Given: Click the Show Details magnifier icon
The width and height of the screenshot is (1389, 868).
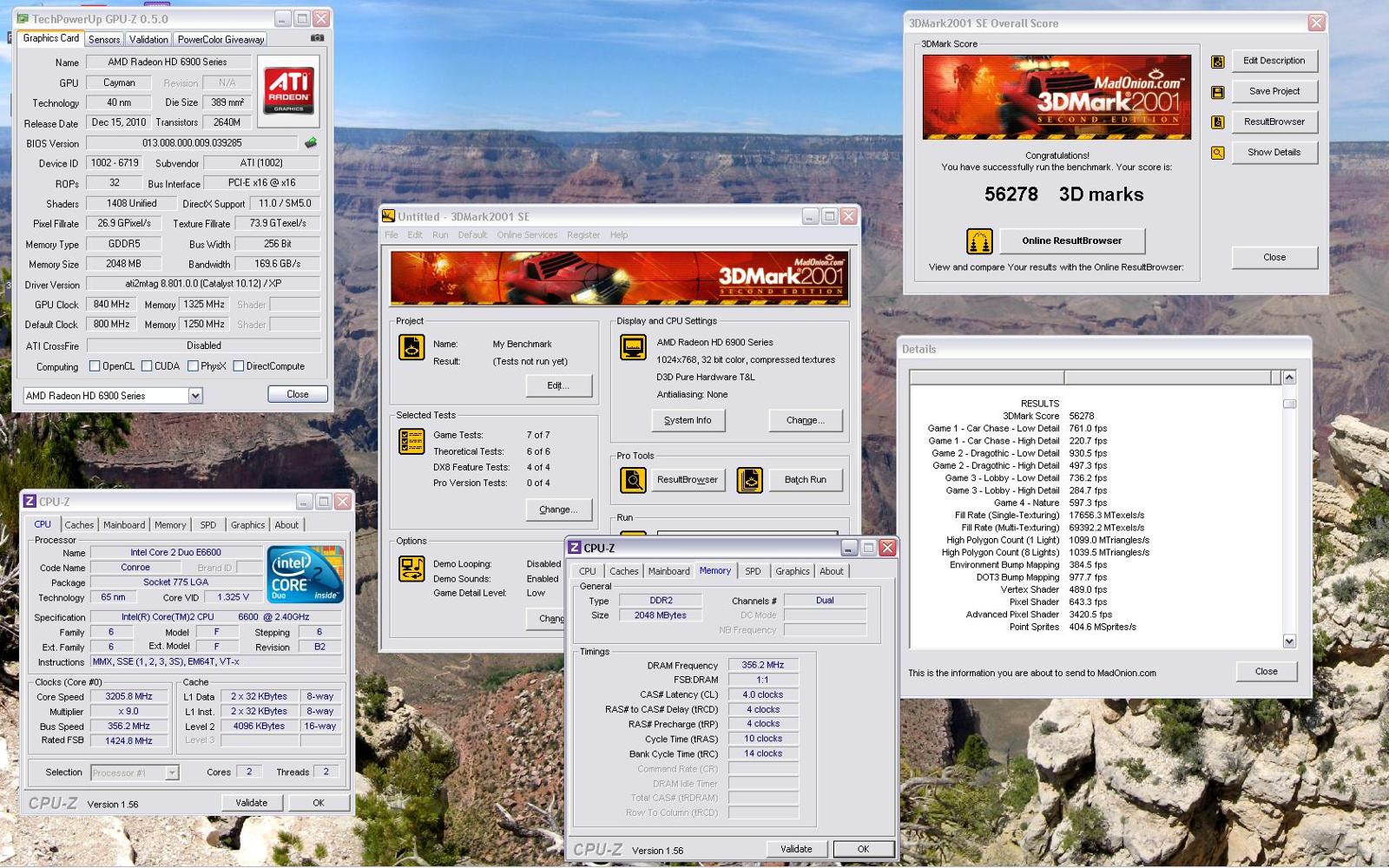Looking at the screenshot, I should 1218,153.
